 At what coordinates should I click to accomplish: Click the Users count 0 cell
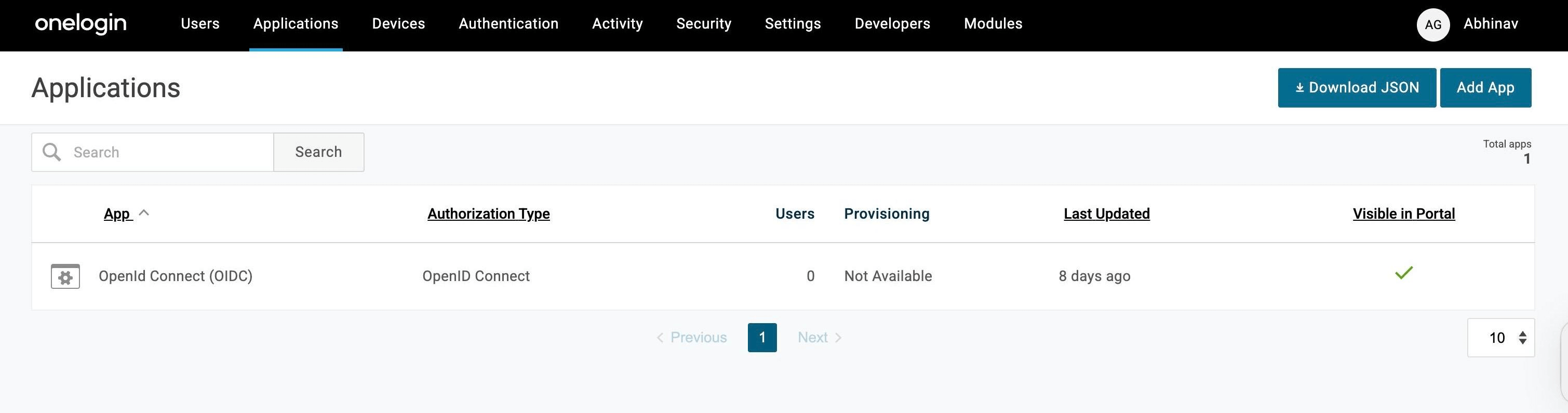coord(810,276)
